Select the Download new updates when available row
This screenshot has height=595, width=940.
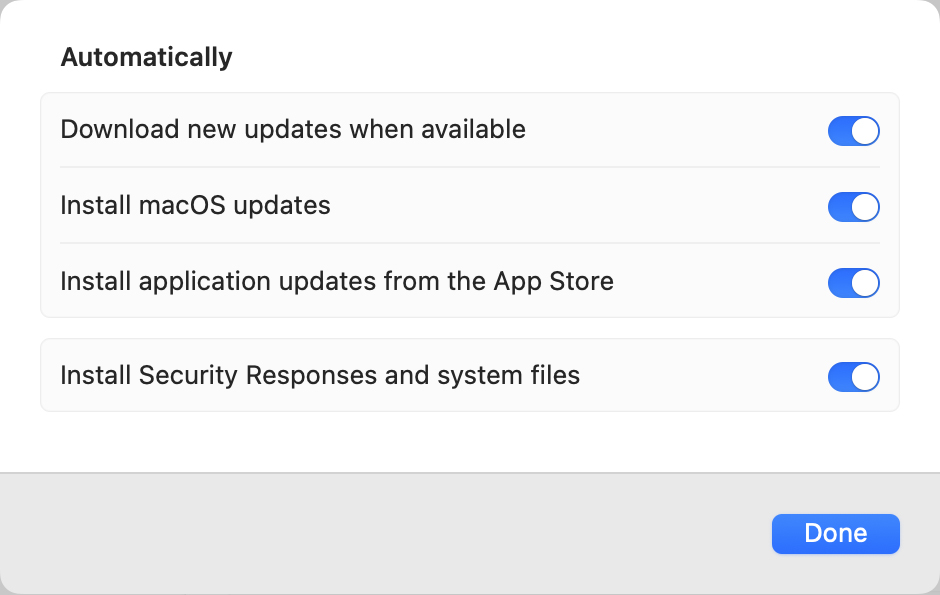pyautogui.click(x=470, y=131)
